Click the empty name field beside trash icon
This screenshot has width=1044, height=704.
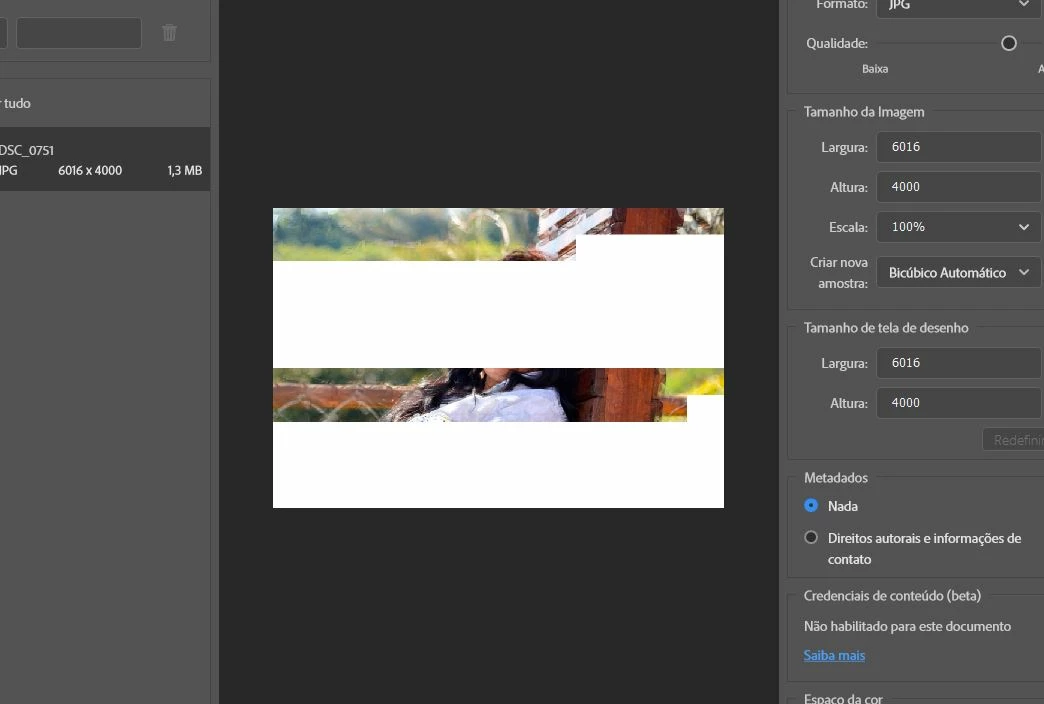(79, 33)
